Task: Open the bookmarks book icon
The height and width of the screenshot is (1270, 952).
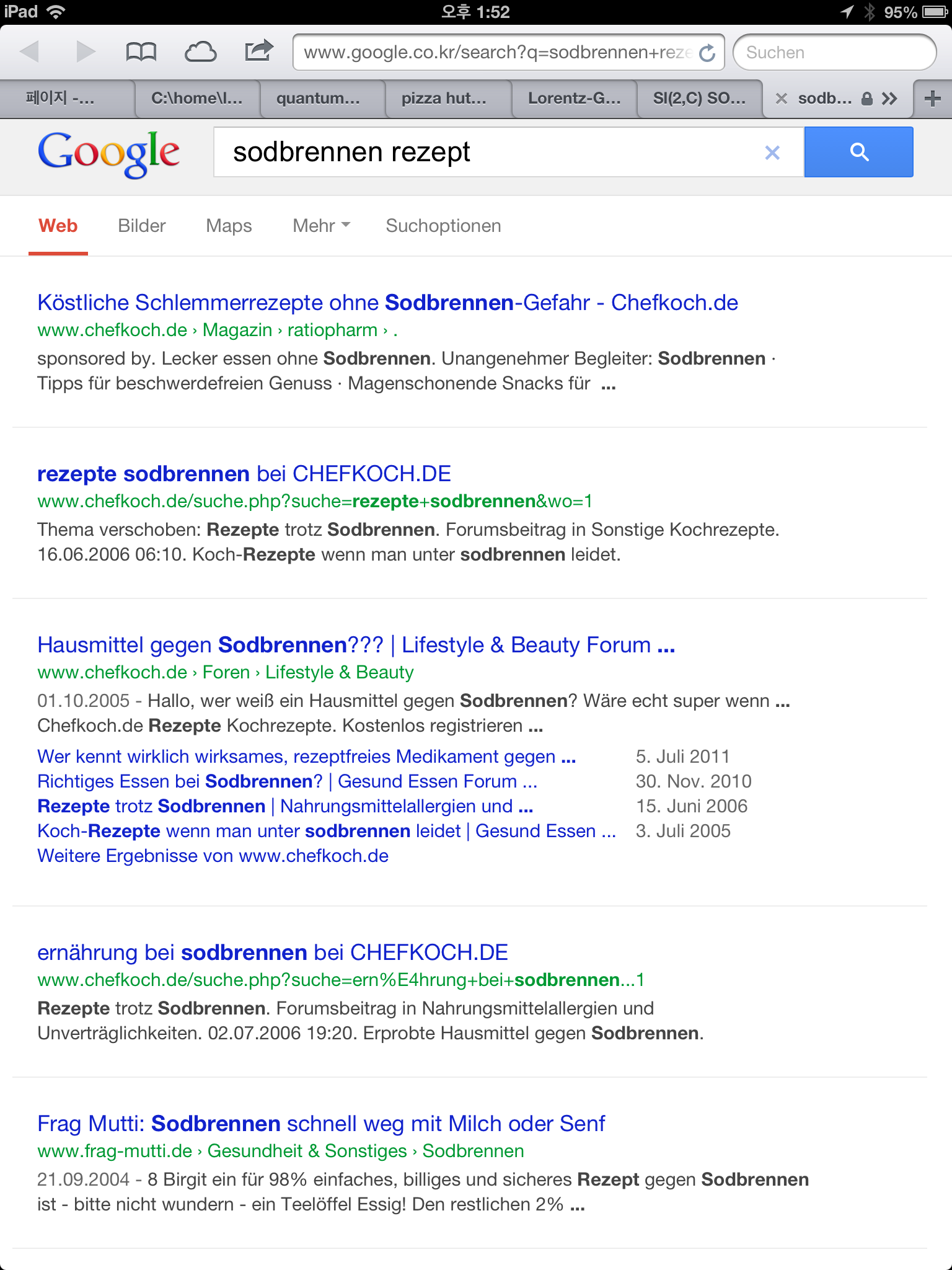Action: (141, 52)
